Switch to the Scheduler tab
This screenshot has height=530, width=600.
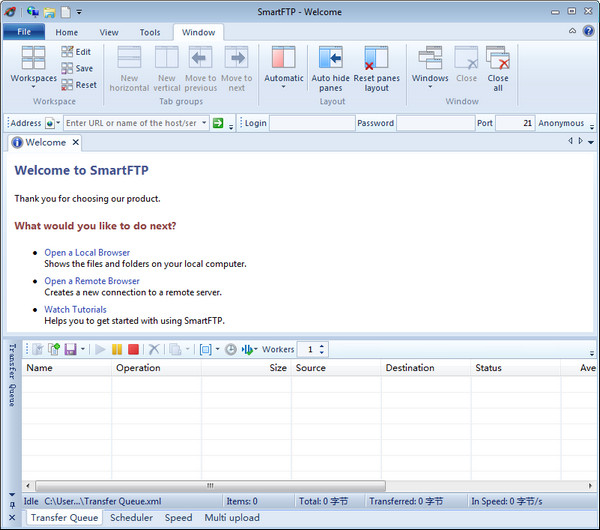[x=131, y=517]
